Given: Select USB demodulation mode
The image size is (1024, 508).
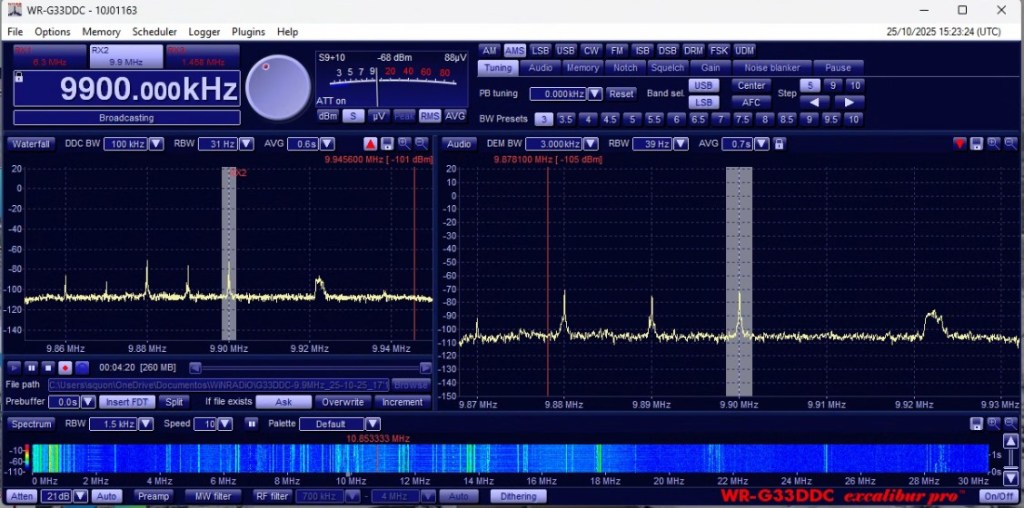Looking at the screenshot, I should pos(566,51).
